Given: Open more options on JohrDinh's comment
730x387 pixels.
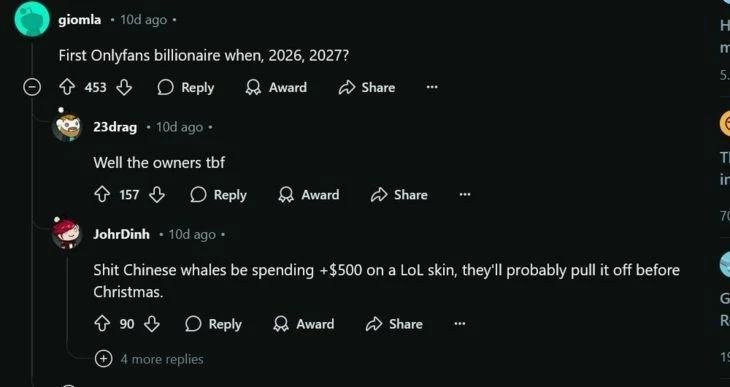Looking at the screenshot, I should point(460,324).
